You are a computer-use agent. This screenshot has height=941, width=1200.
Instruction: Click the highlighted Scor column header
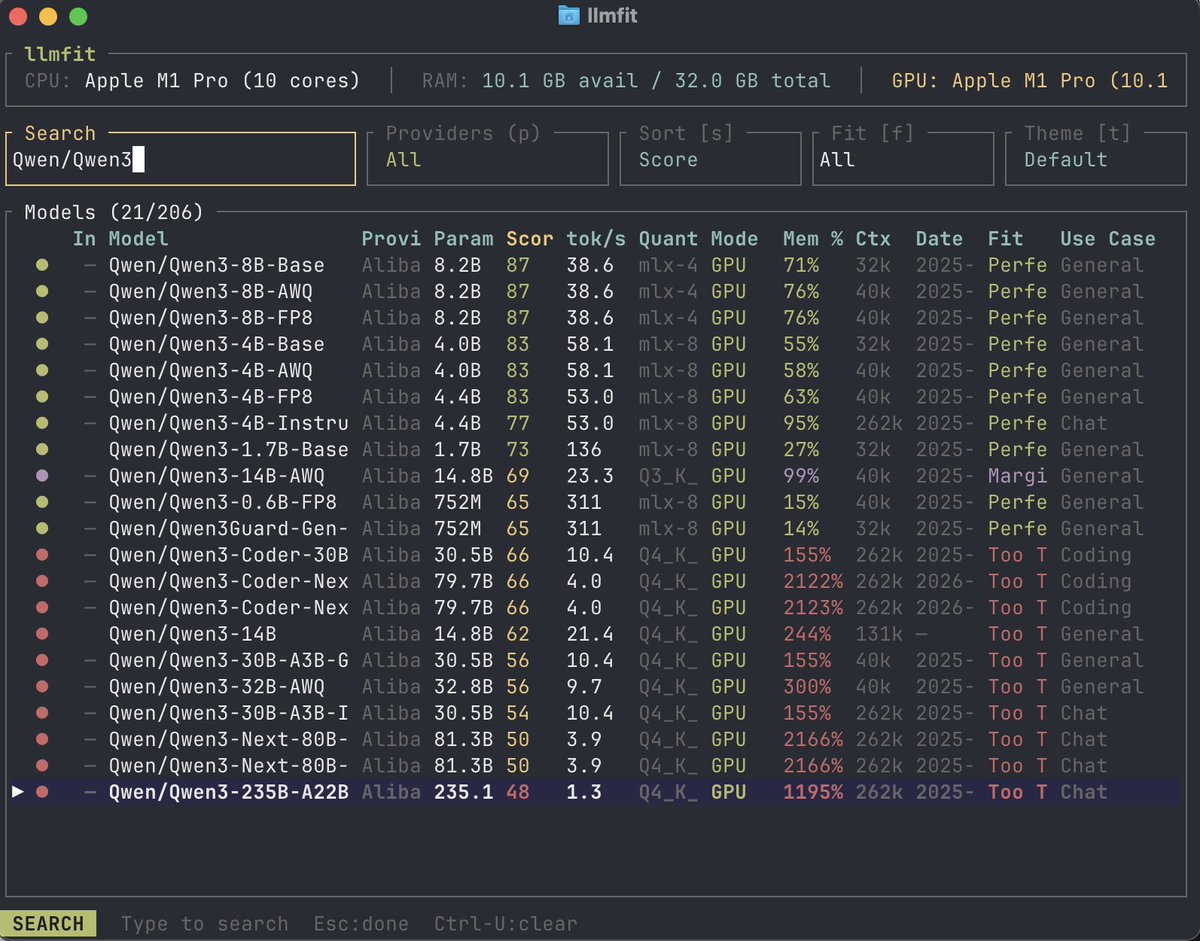tap(530, 239)
